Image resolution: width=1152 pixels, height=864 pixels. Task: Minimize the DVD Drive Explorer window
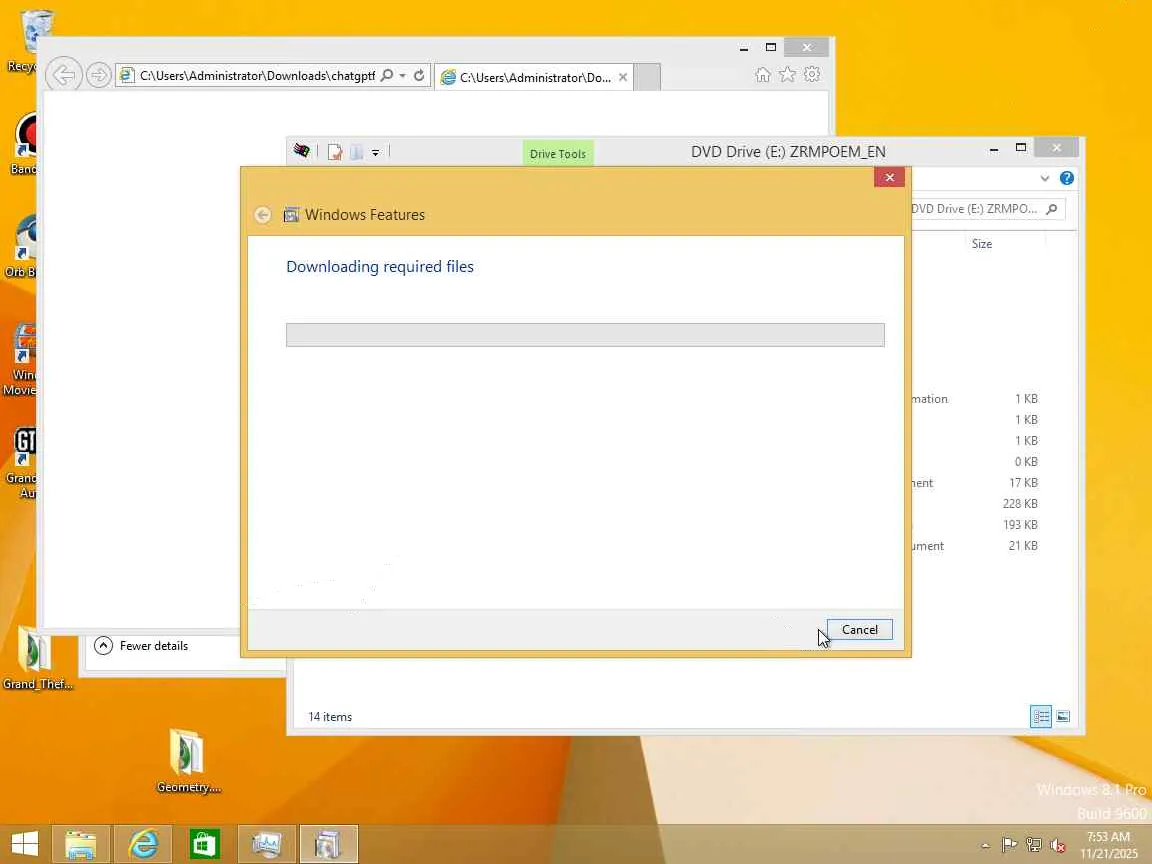click(x=994, y=148)
